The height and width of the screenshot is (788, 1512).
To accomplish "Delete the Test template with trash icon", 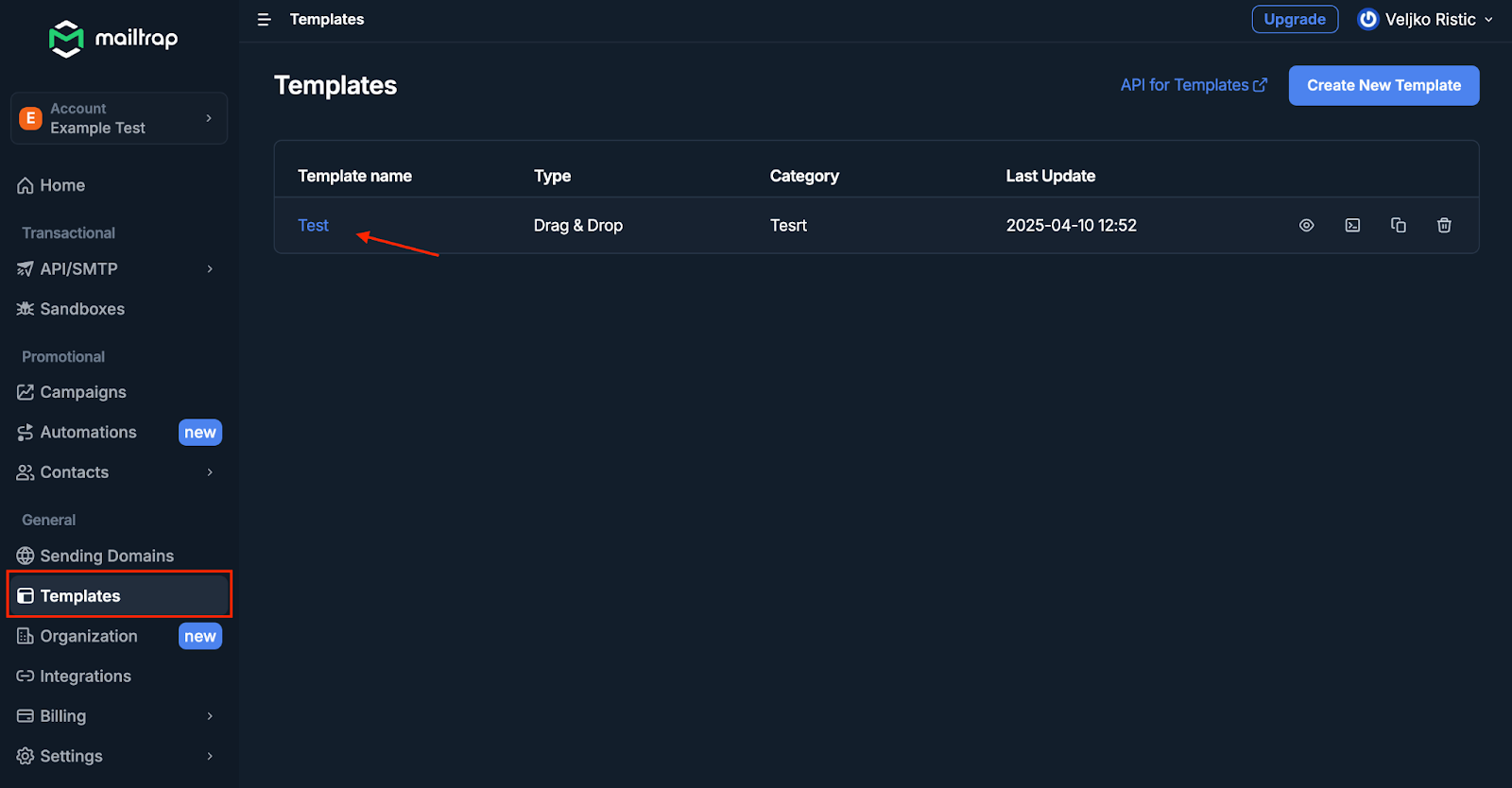I will (x=1444, y=226).
